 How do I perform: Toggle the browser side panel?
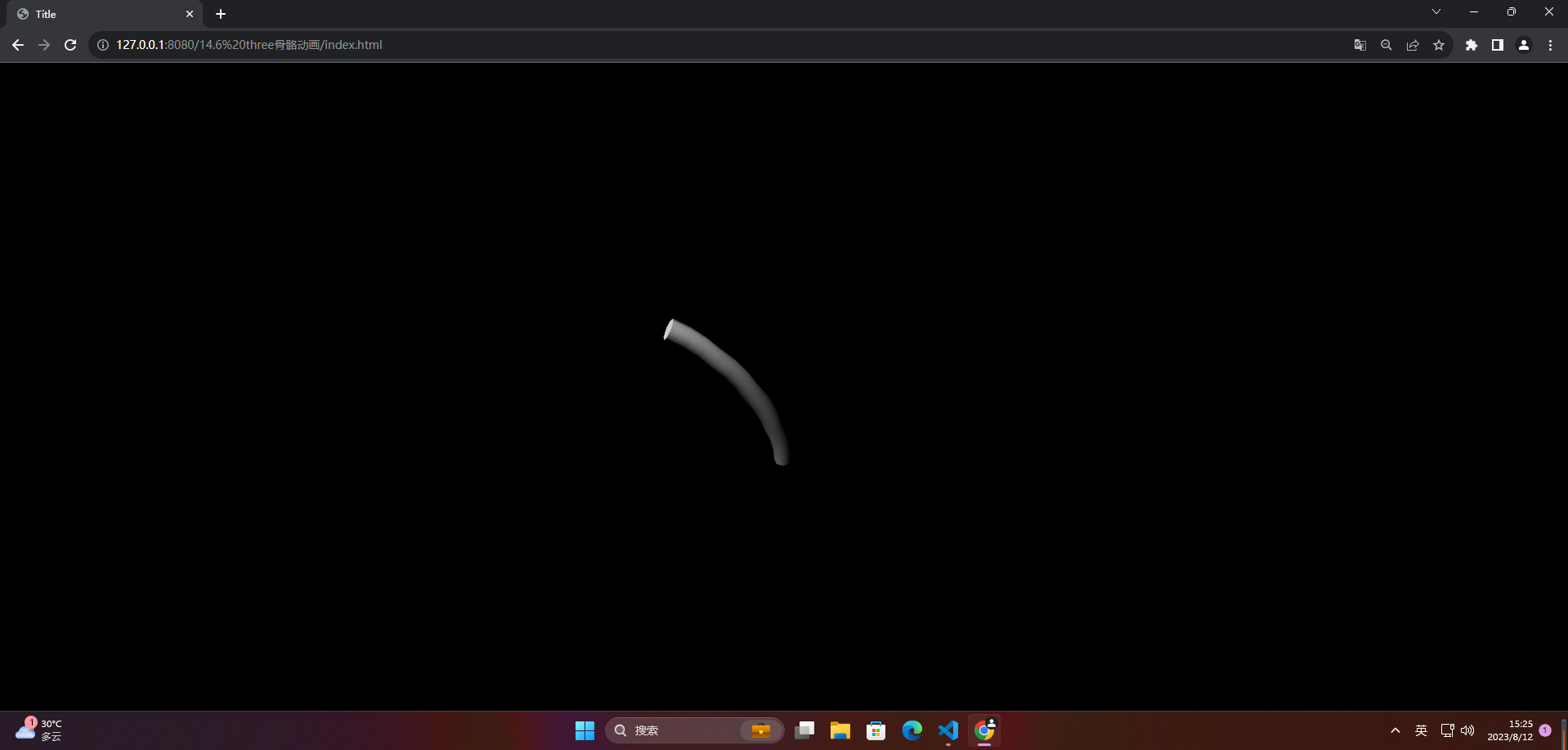tap(1498, 45)
